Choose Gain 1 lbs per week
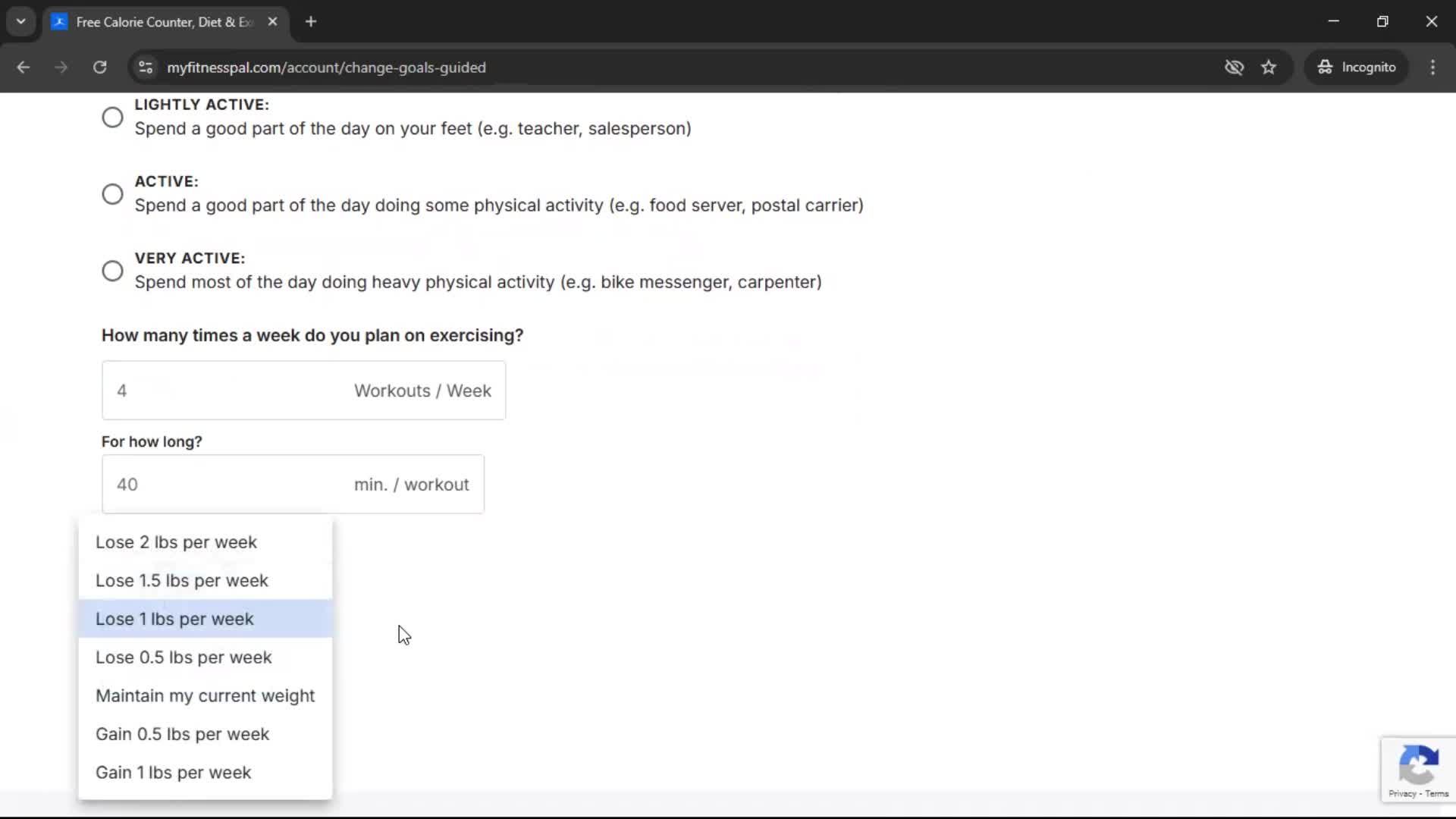Image resolution: width=1456 pixels, height=819 pixels. tap(206, 773)
